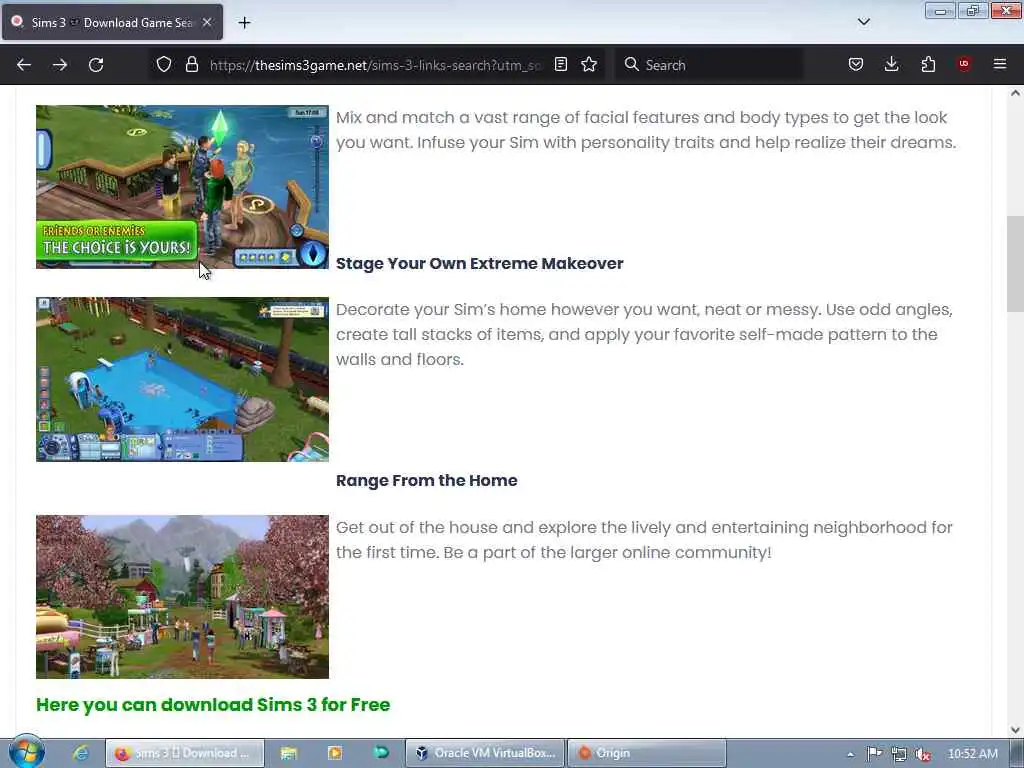The width and height of the screenshot is (1024, 768).
Task: Open Firefox application menu
Action: 1000,65
